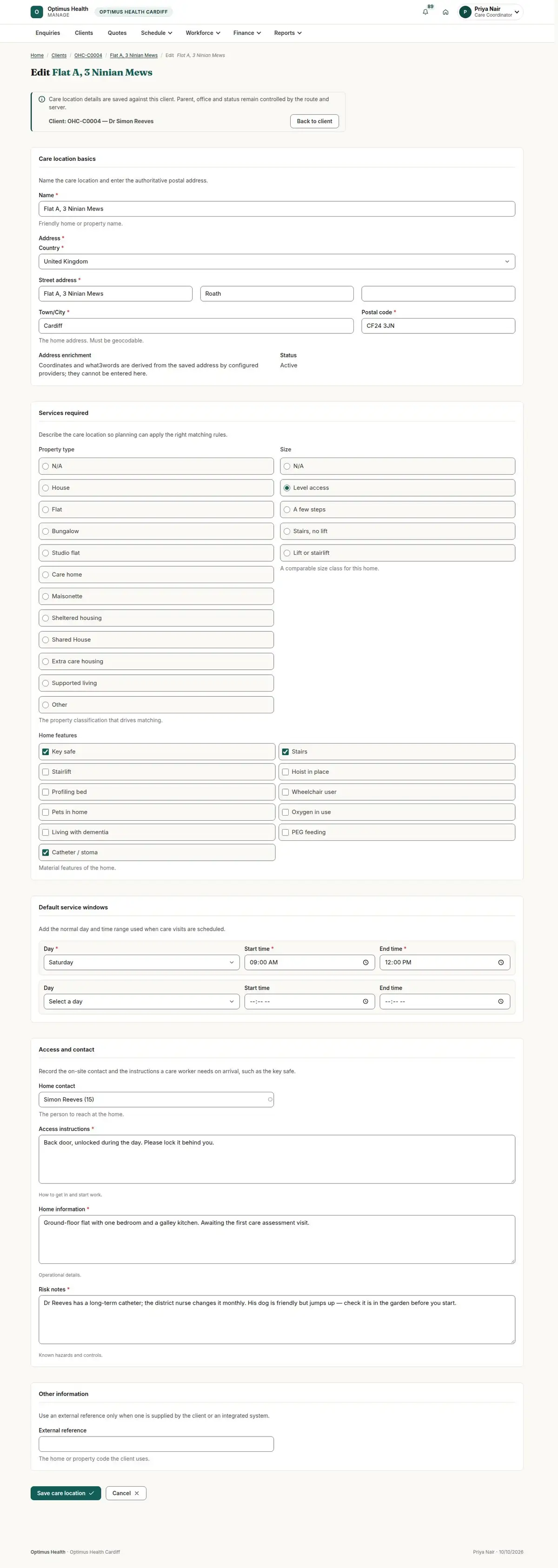Viewport: 558px width, 1568px height.
Task: Click the Town/City input field
Action: tap(196, 326)
